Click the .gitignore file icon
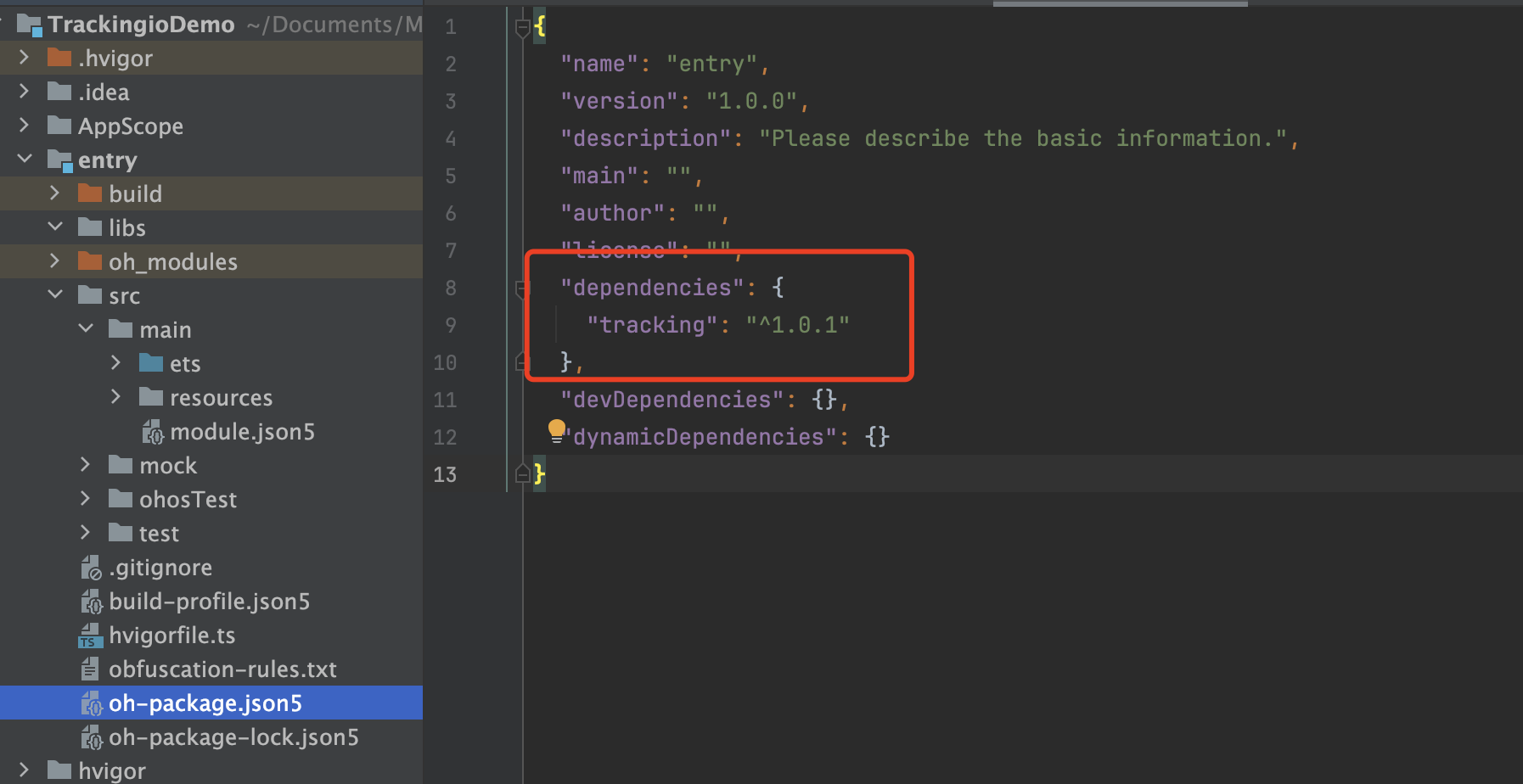Screen dimensions: 1523x784 coord(92,567)
